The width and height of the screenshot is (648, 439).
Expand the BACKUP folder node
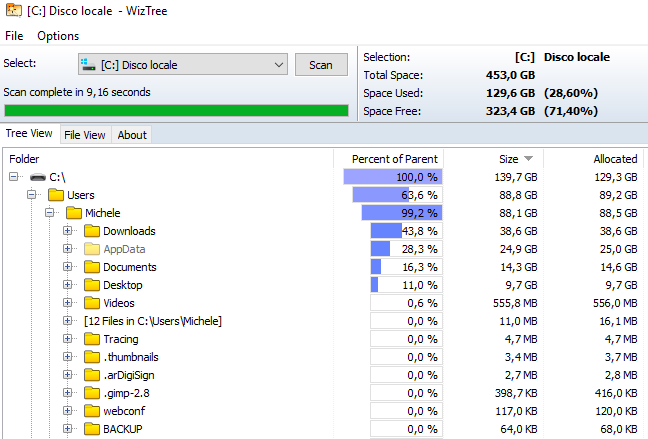(67, 428)
